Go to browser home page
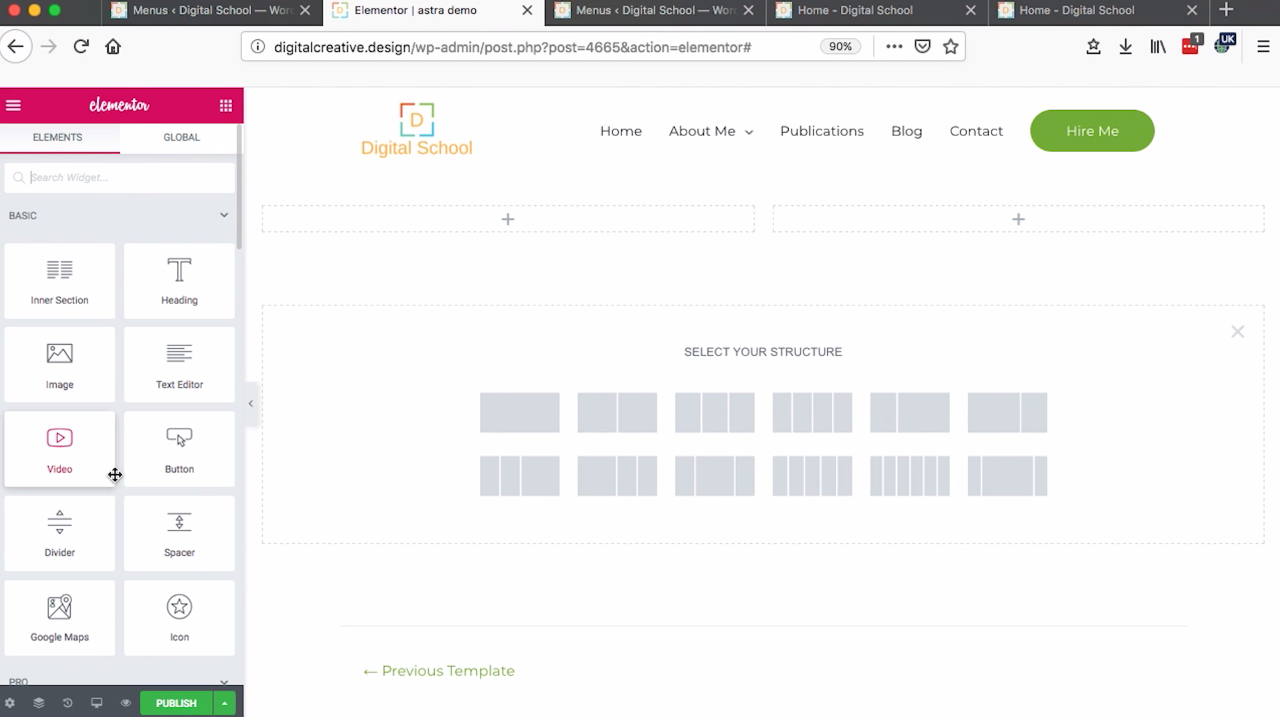Viewport: 1280px width, 717px height. click(113, 46)
